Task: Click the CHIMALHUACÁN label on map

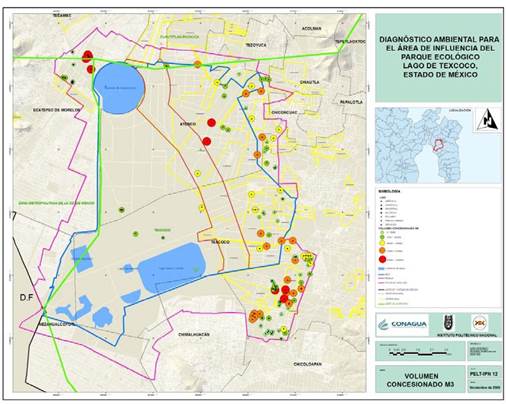Action: tap(194, 334)
